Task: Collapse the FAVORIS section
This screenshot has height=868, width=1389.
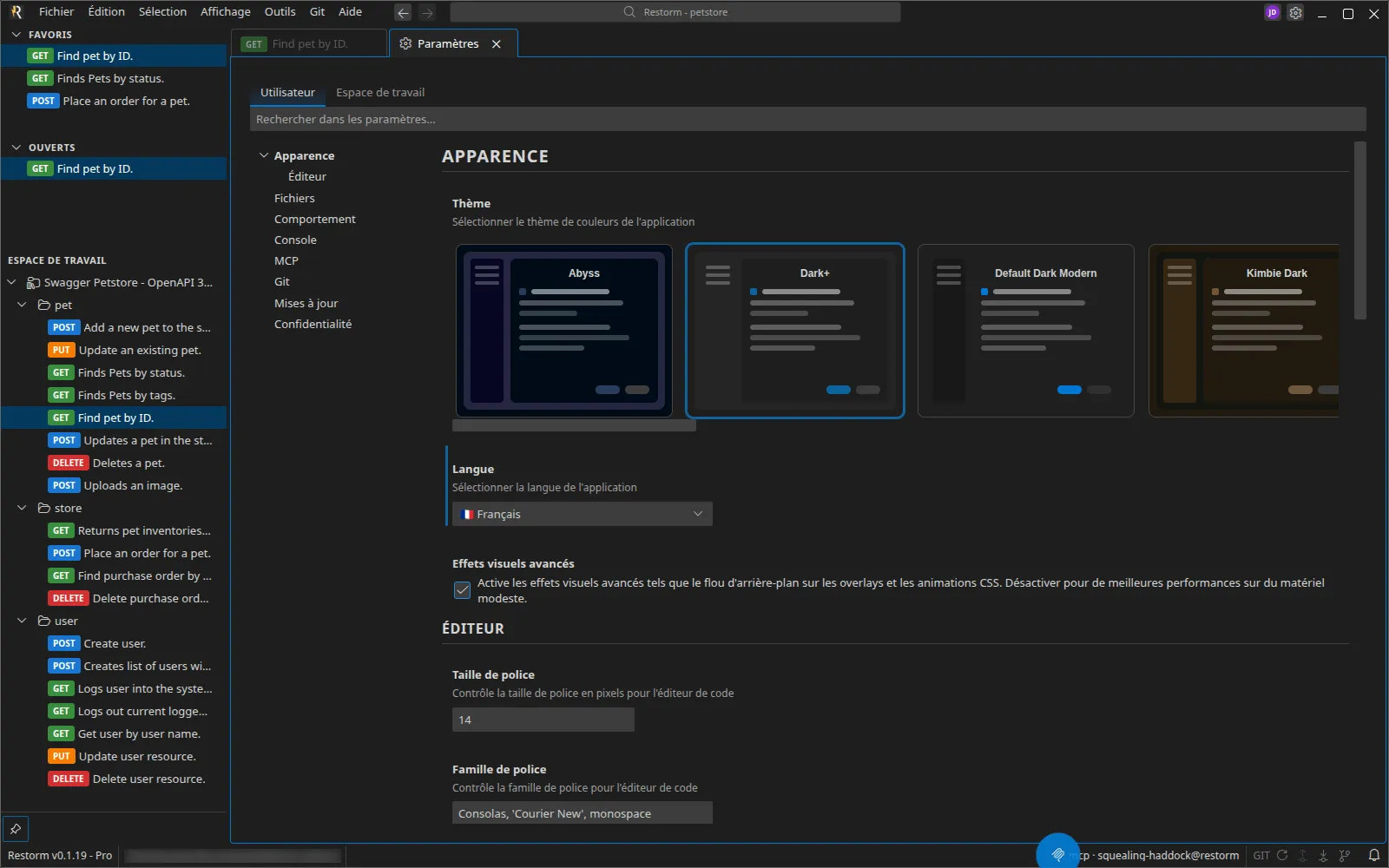Action: 16,35
